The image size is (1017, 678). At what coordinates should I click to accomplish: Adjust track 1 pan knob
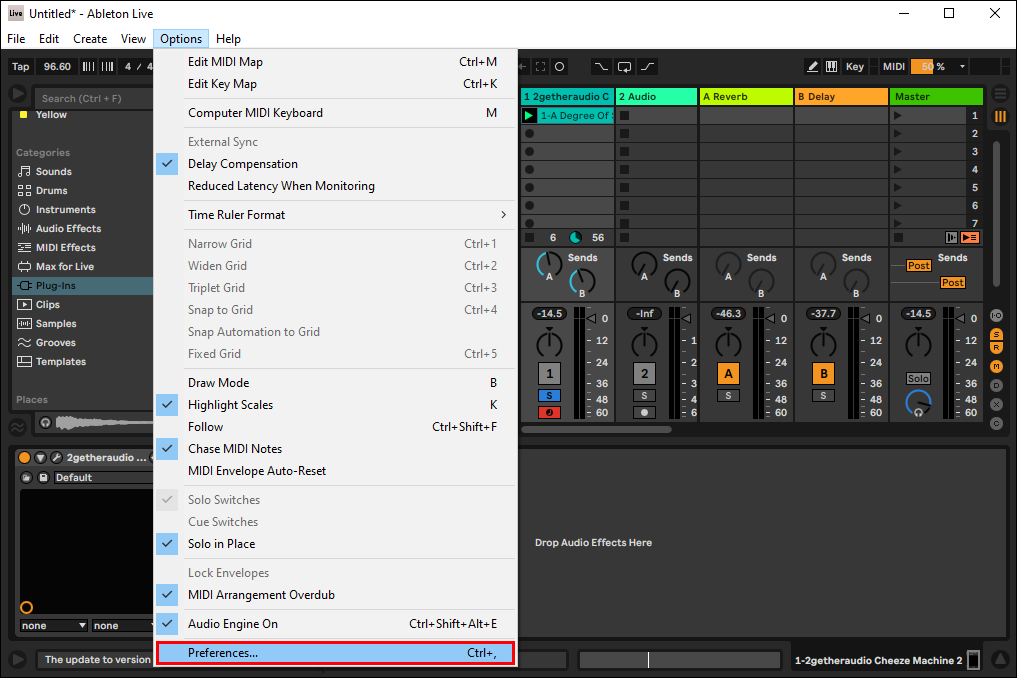coord(549,343)
